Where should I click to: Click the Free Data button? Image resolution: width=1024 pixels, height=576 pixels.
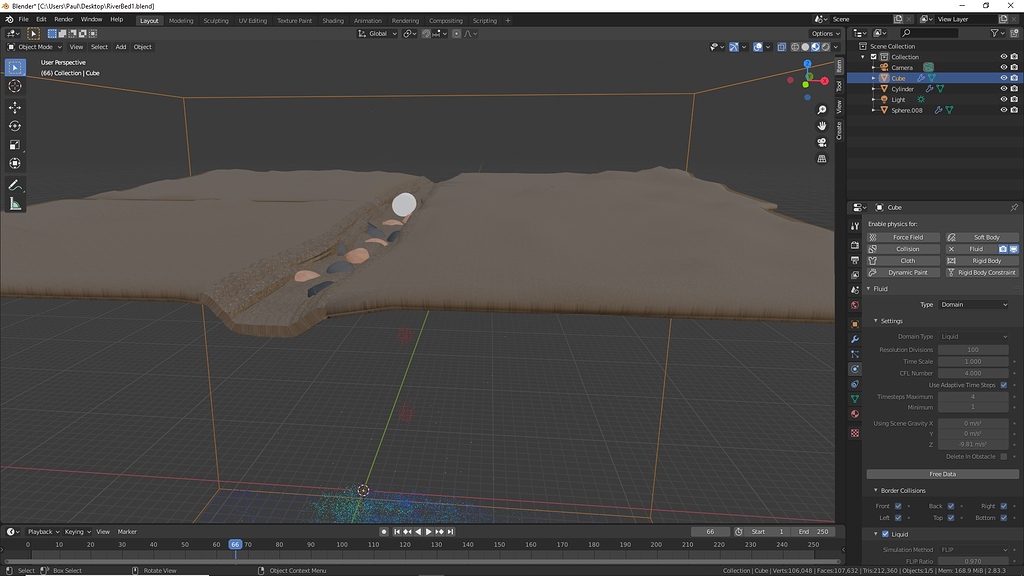[x=941, y=472]
